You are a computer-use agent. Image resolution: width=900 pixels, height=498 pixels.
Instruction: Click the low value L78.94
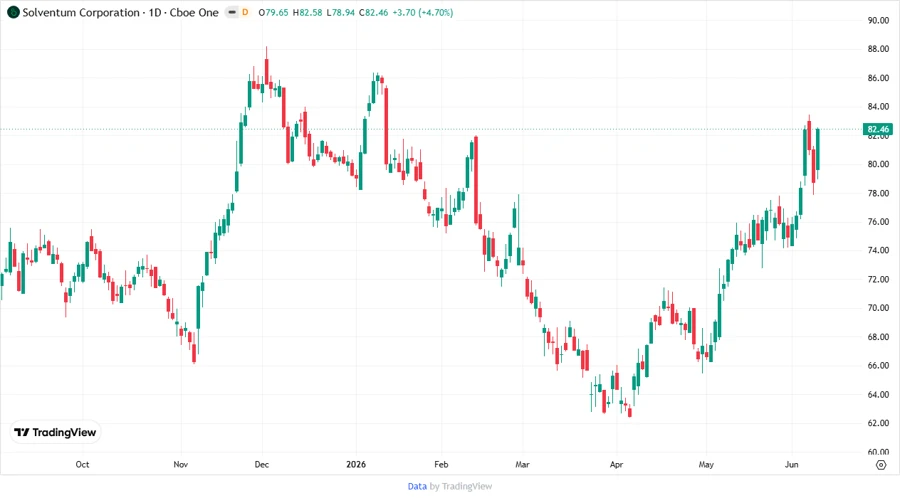340,12
